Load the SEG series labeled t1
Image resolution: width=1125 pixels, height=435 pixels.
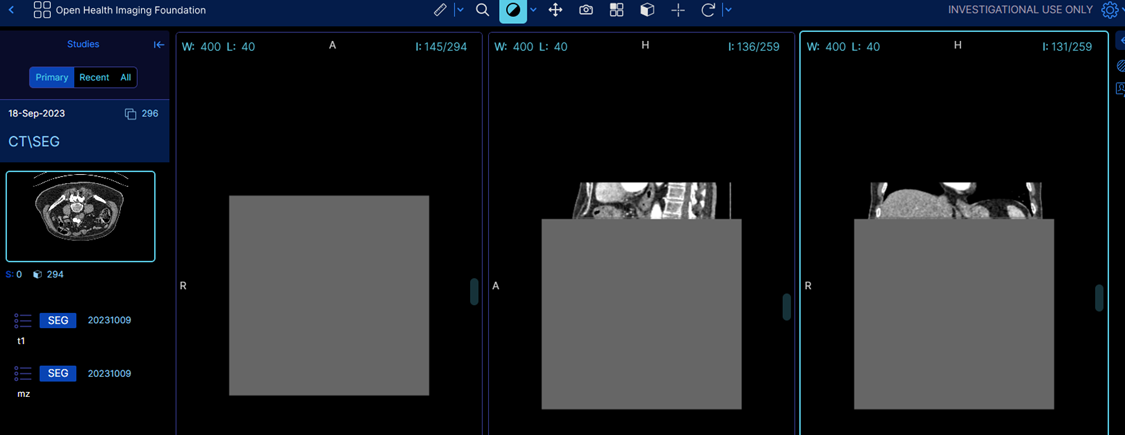click(58, 320)
